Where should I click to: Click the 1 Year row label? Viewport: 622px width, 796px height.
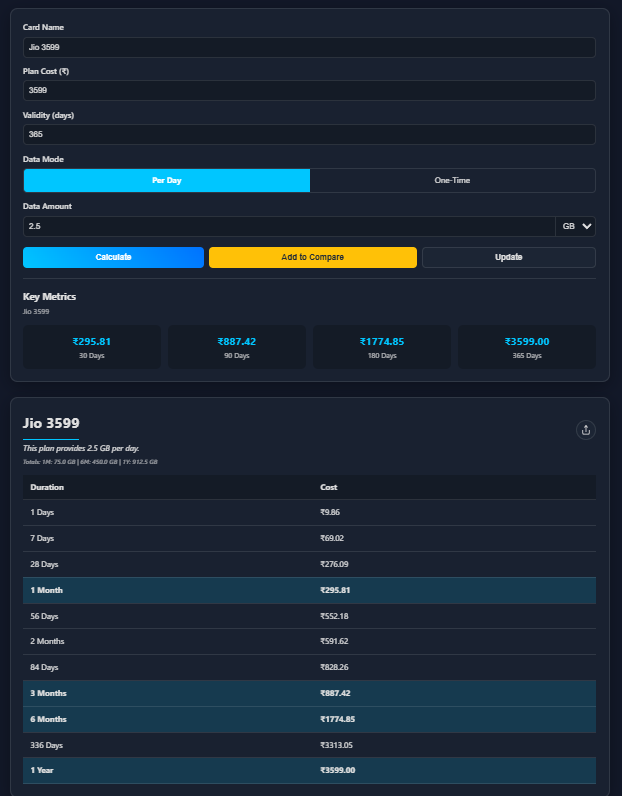point(42,771)
